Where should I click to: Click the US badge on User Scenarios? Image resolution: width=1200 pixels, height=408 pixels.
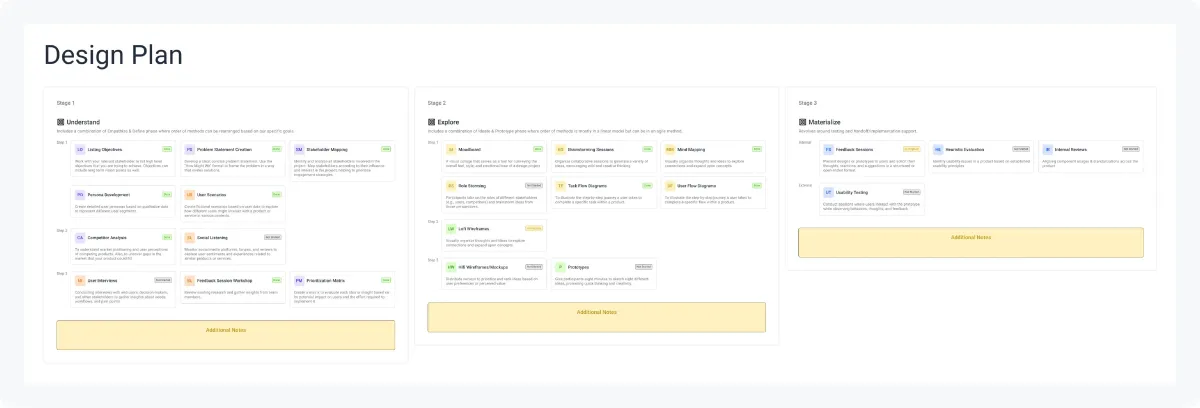[190, 195]
